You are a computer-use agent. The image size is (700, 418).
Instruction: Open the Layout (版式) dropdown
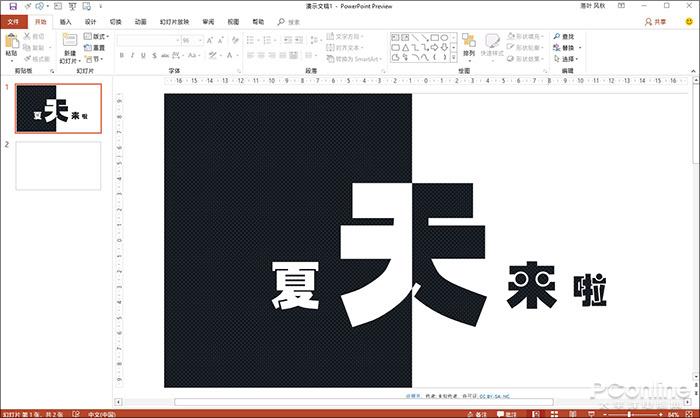pos(98,36)
